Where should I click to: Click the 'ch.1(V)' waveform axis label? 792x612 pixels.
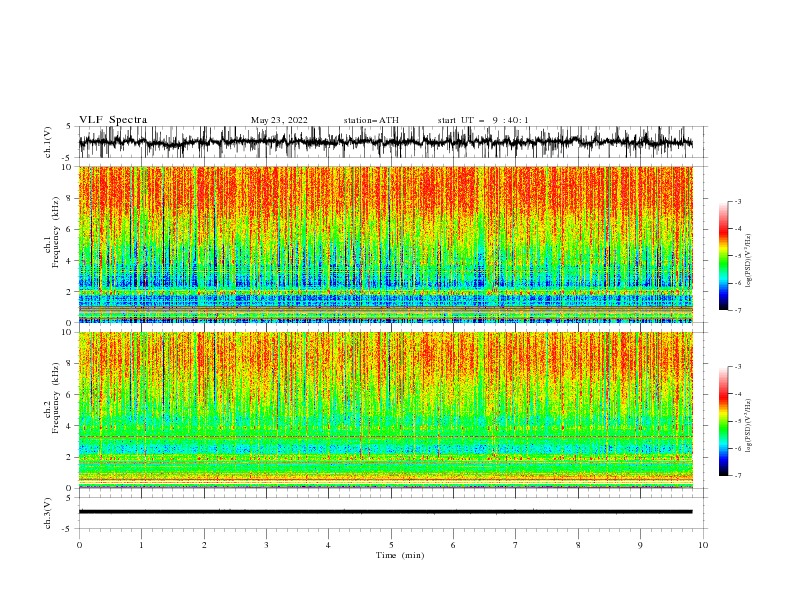tap(48, 142)
